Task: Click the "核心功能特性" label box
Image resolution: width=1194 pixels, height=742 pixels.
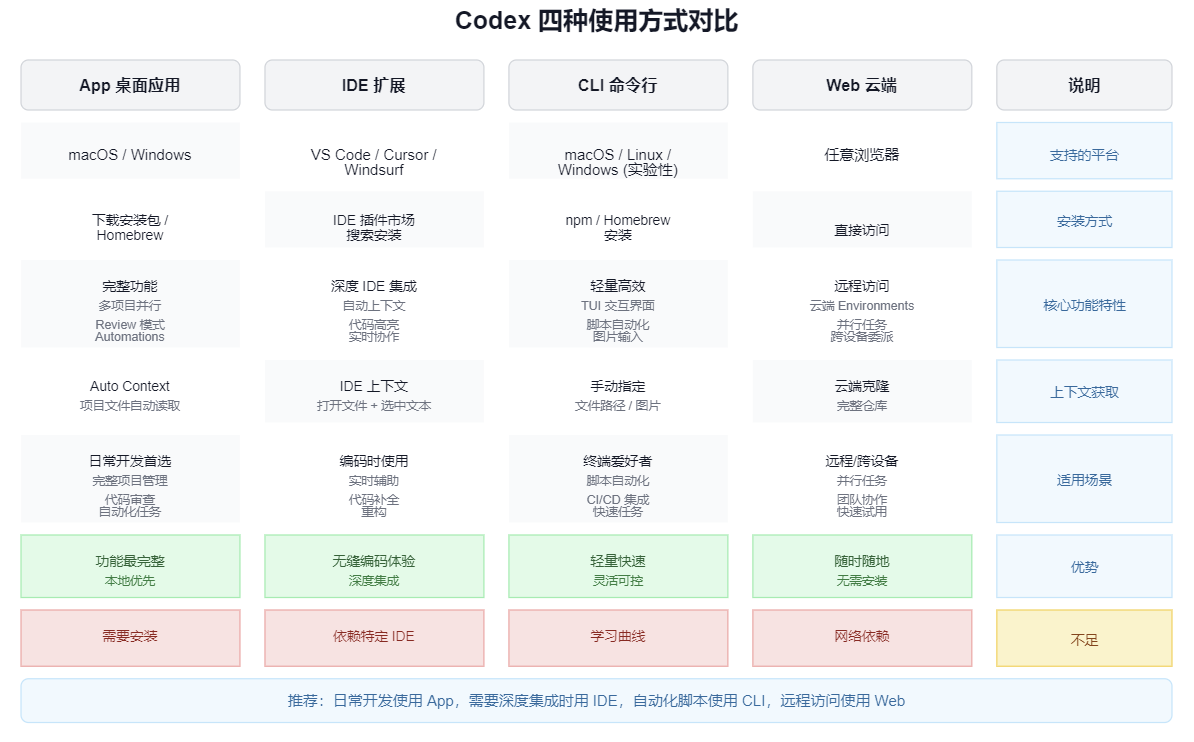Action: [1084, 304]
